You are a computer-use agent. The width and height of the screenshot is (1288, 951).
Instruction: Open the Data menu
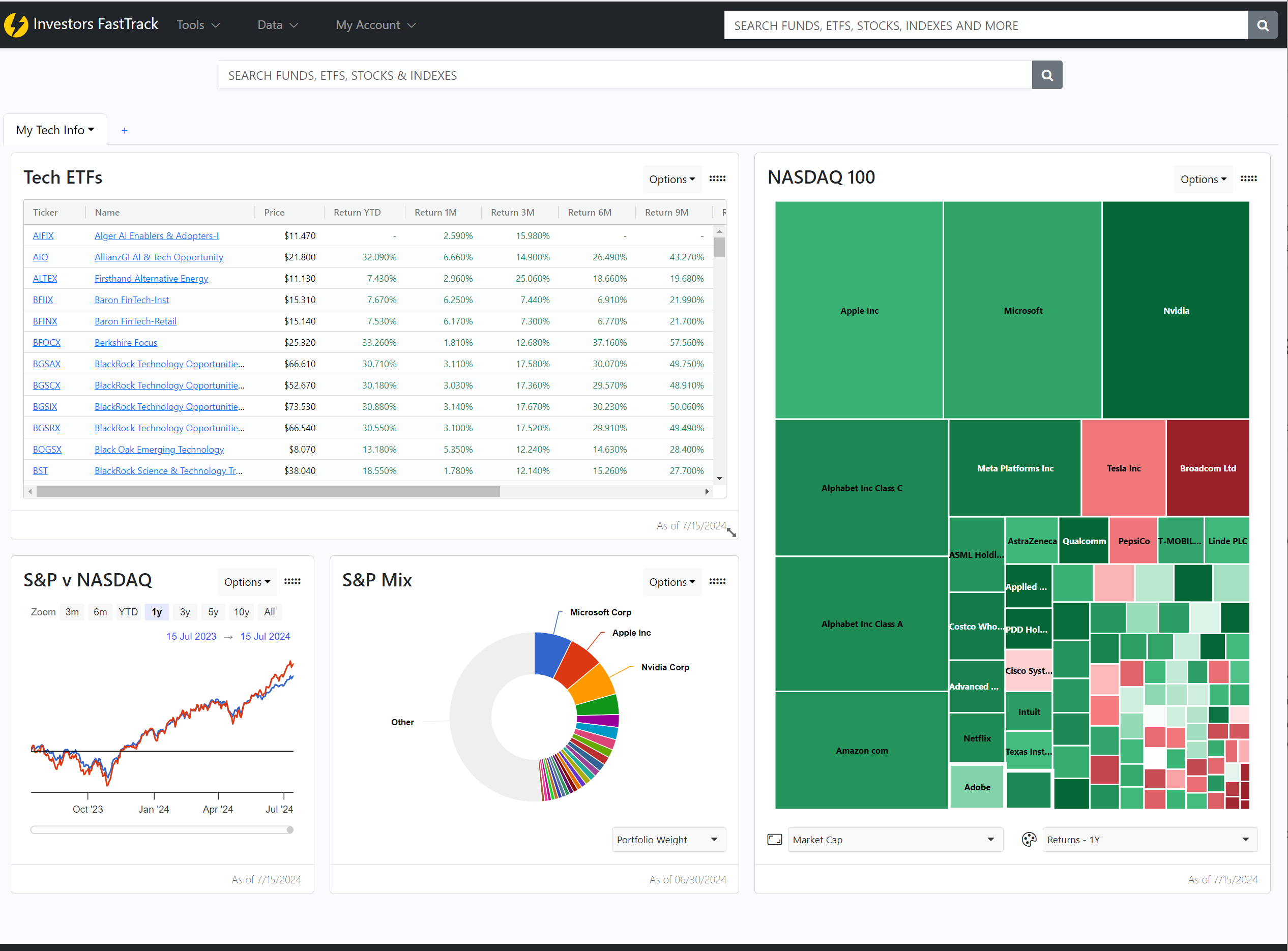[278, 25]
